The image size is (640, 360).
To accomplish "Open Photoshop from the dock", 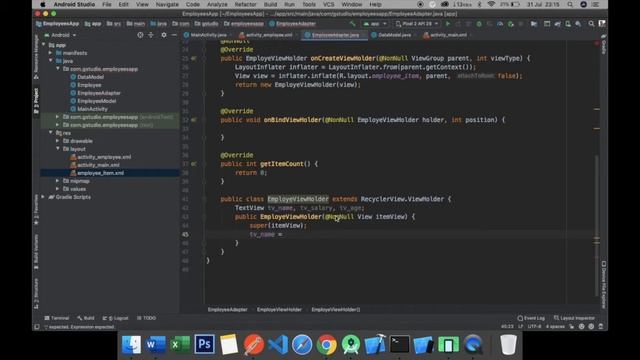I will coord(204,344).
